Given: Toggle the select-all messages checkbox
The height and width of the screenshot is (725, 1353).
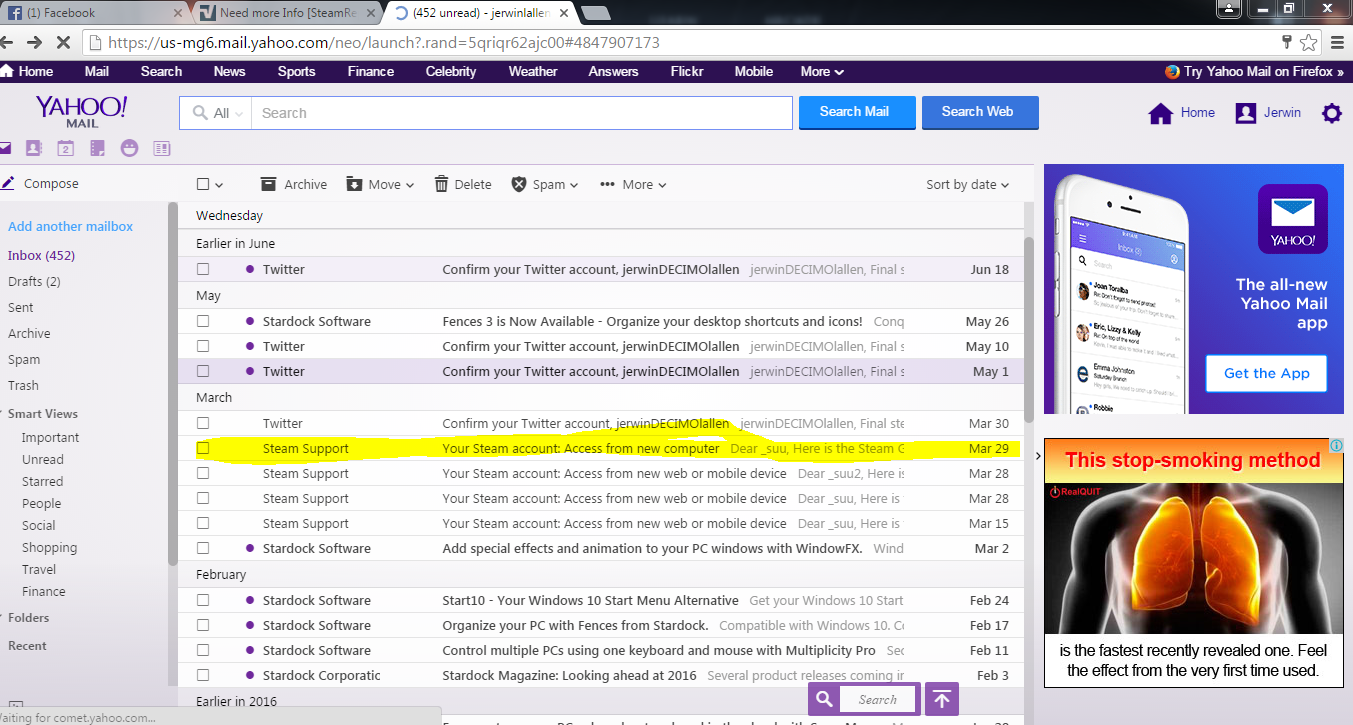Looking at the screenshot, I should (x=203, y=184).
